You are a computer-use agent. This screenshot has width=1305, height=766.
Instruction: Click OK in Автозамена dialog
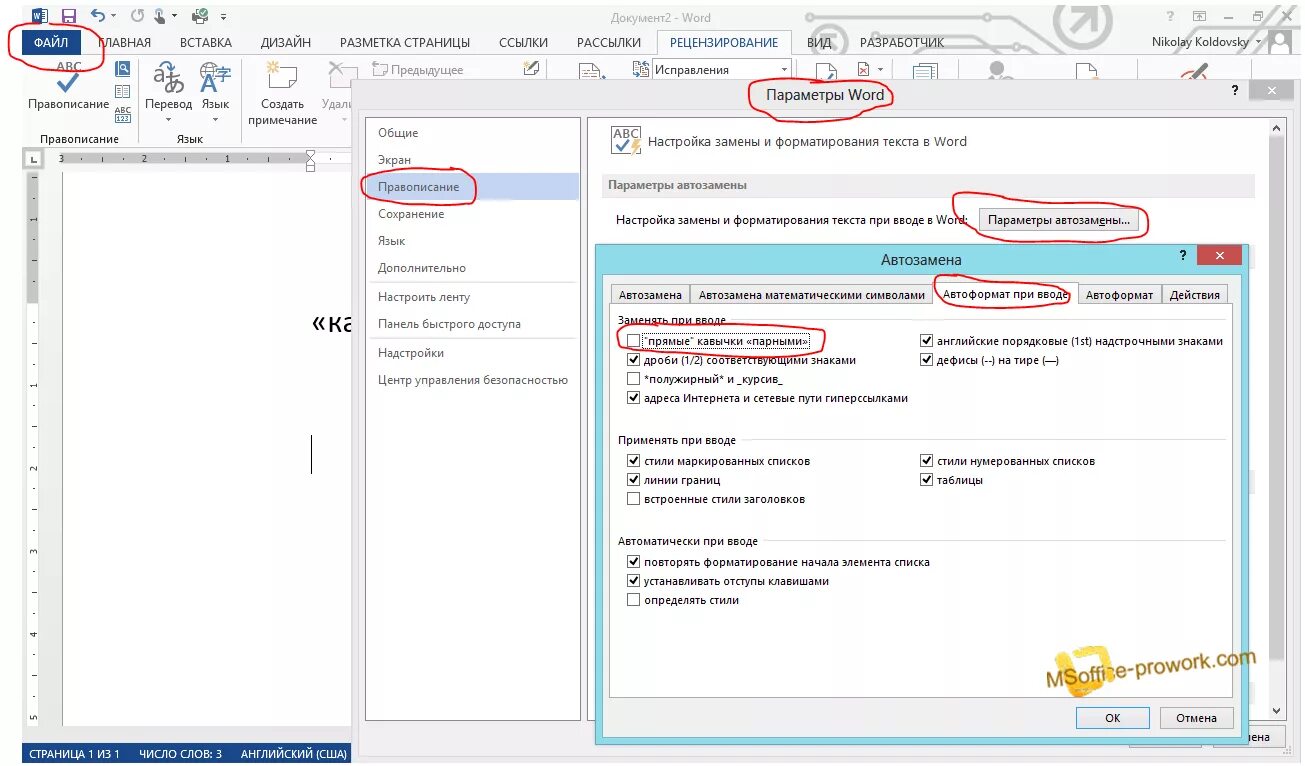1113,718
